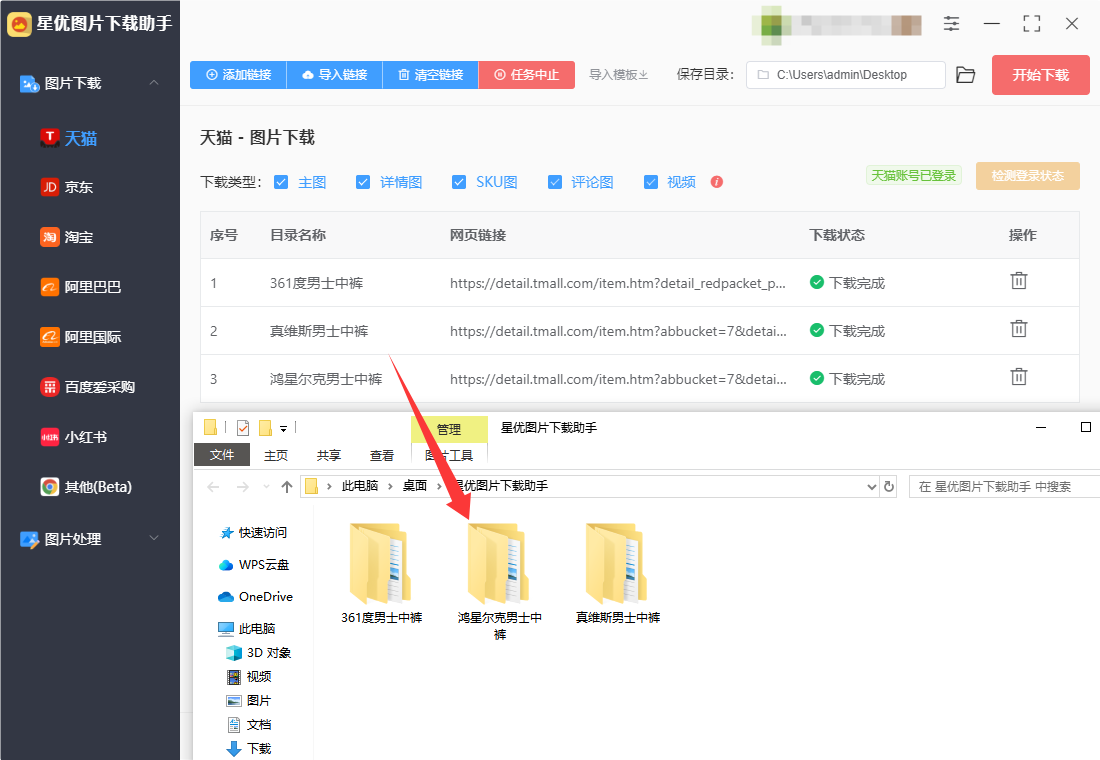
Task: Toggle the 评论图 checkbox
Action: 555,182
